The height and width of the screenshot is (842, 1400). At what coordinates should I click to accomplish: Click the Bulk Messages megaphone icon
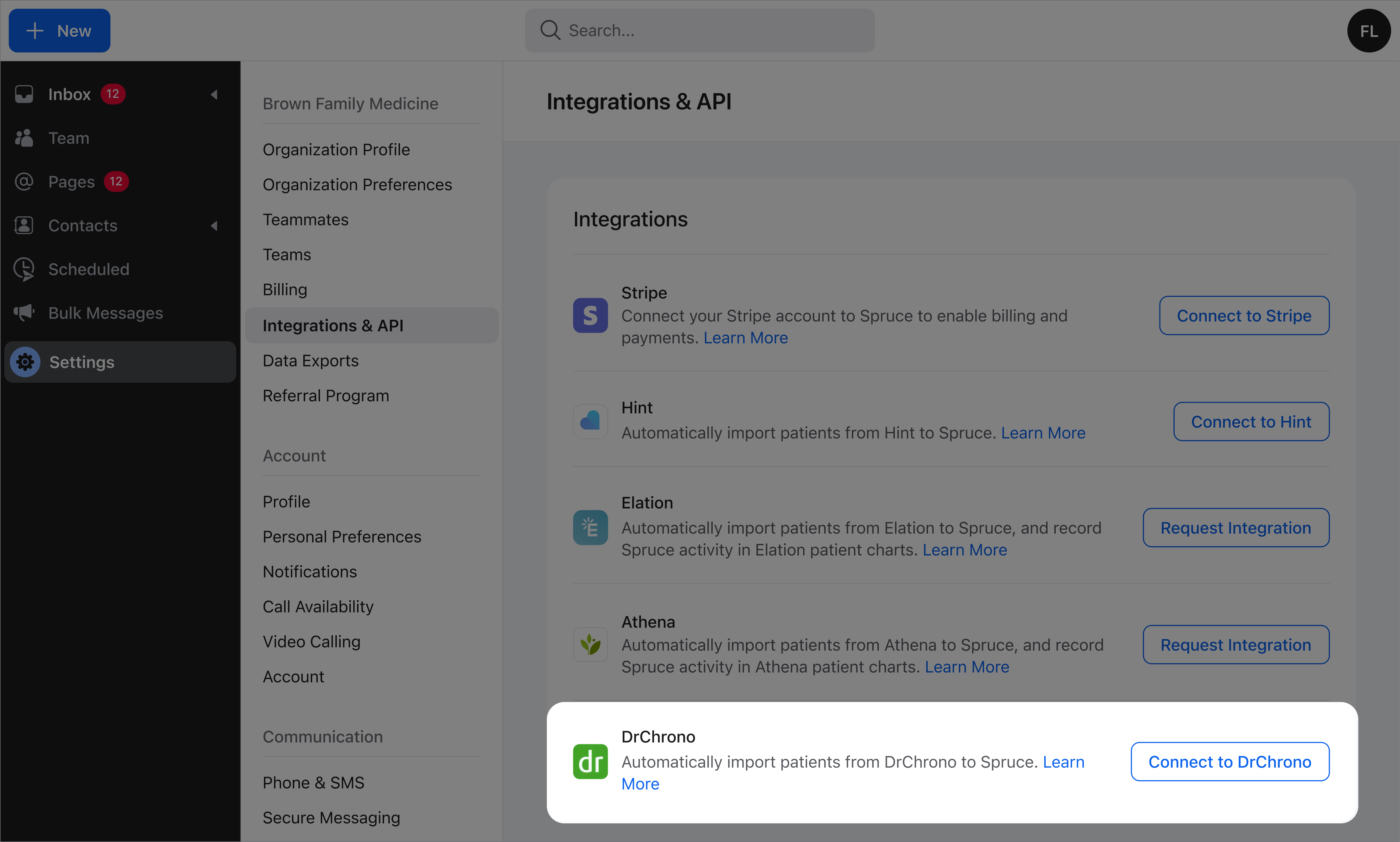(x=24, y=313)
